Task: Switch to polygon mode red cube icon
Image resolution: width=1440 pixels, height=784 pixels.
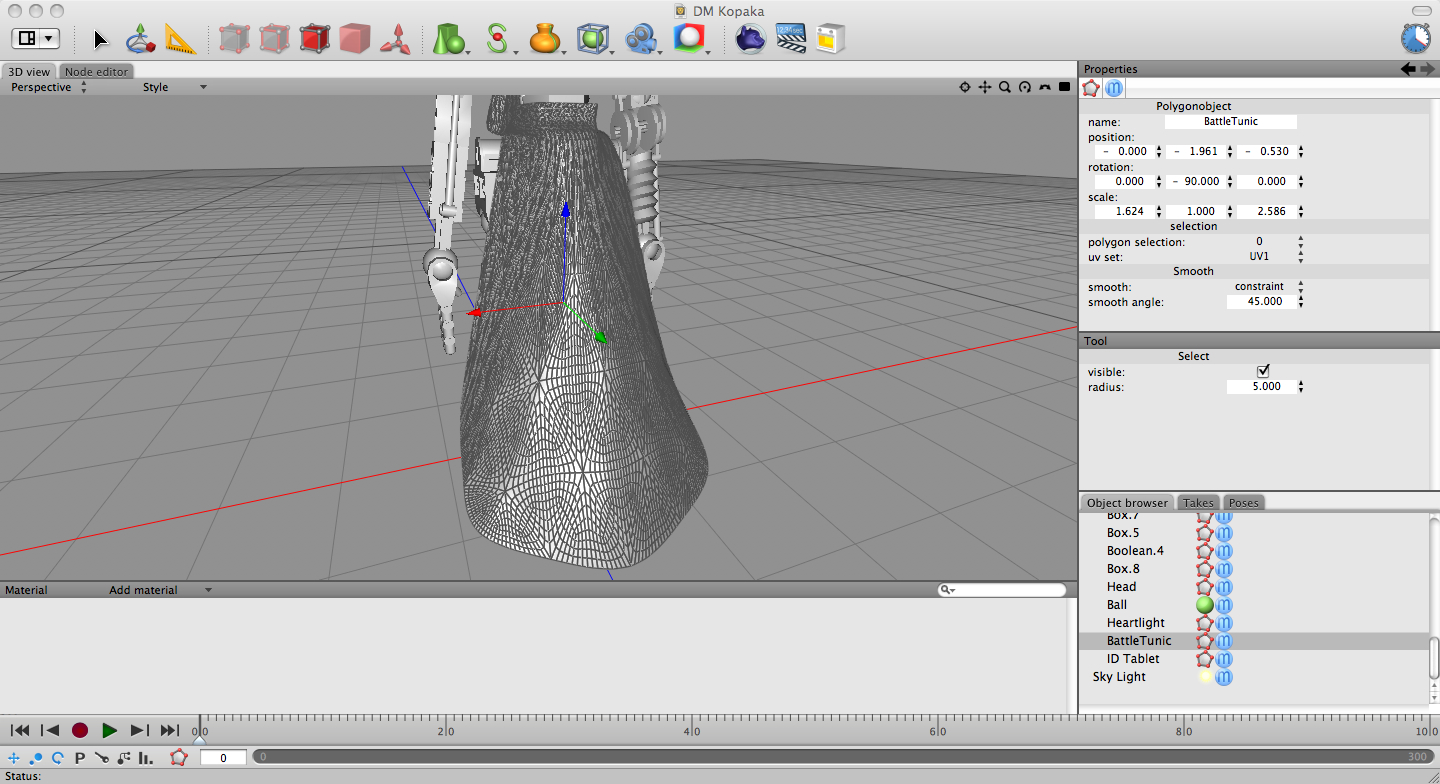Action: point(314,39)
